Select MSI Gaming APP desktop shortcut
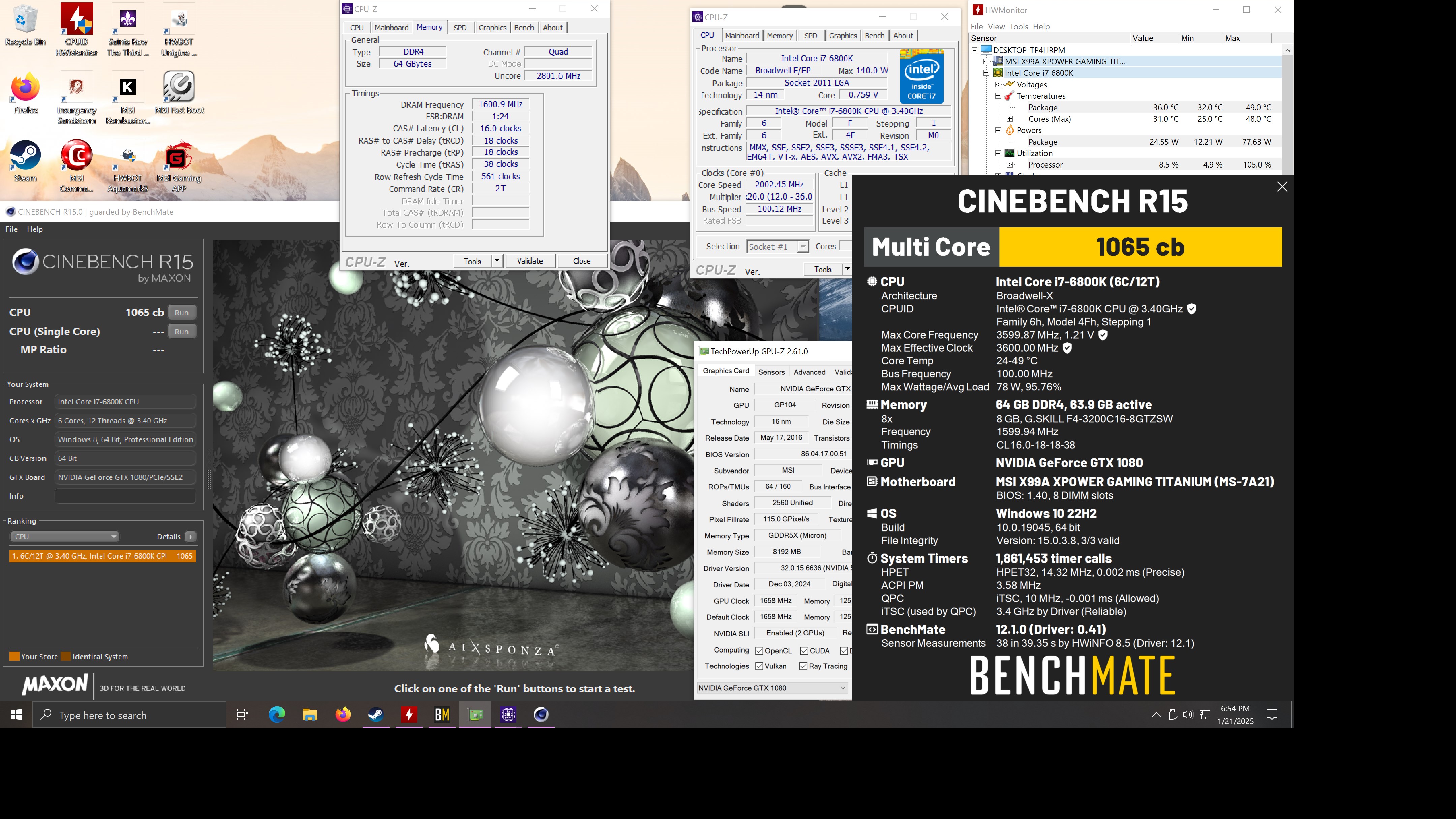The height and width of the screenshot is (819, 1456). 179,166
